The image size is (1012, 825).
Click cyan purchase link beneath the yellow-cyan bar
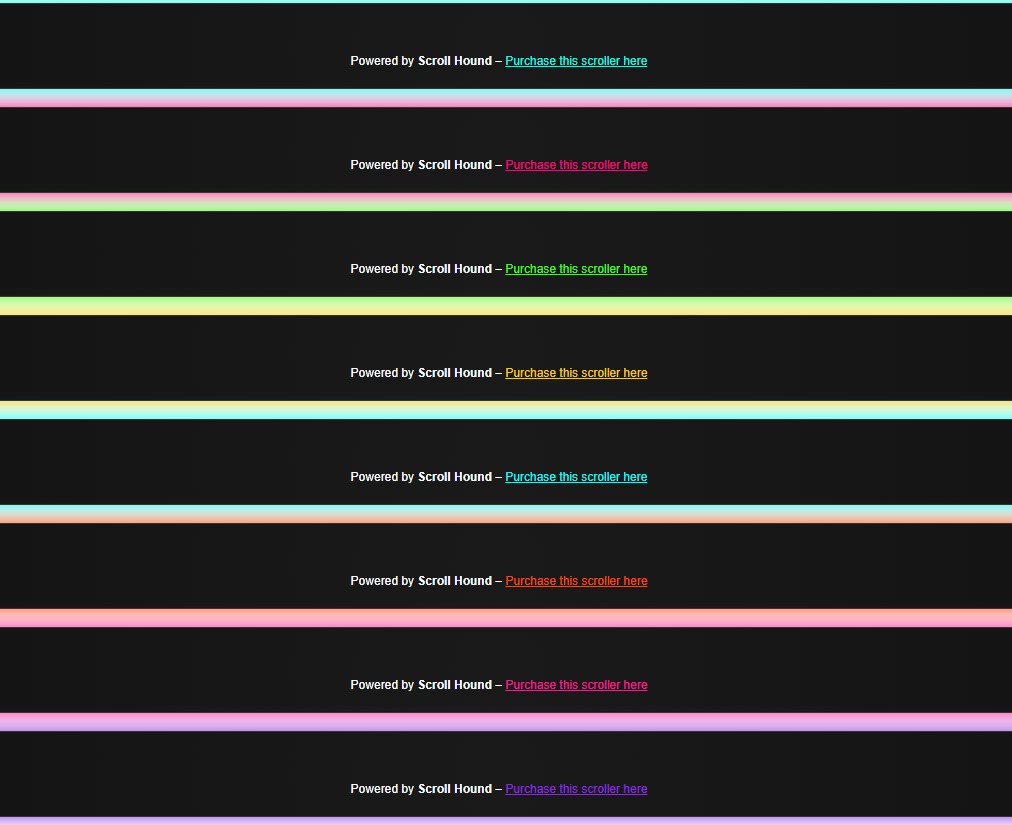point(576,477)
